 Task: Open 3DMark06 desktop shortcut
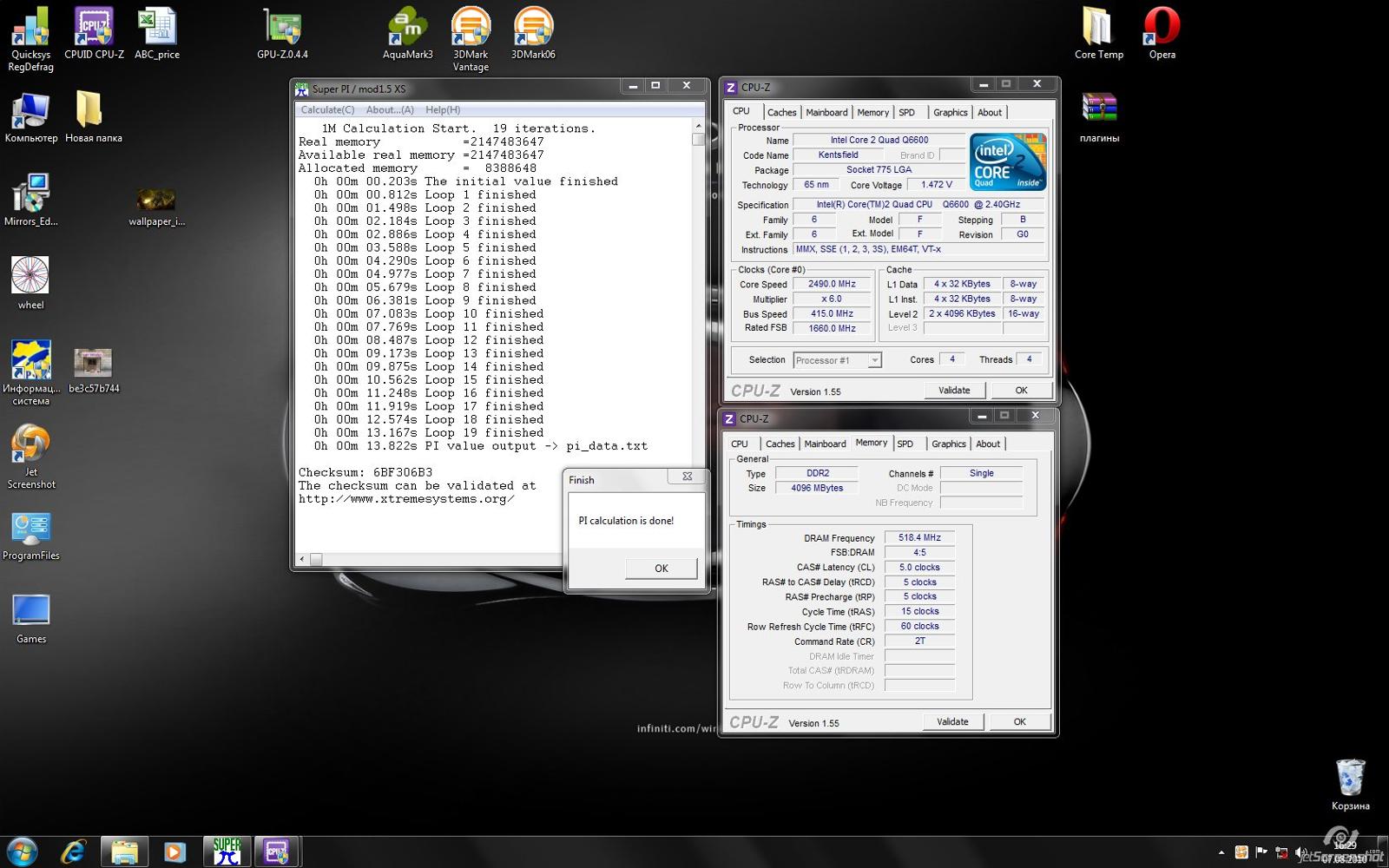tap(533, 33)
